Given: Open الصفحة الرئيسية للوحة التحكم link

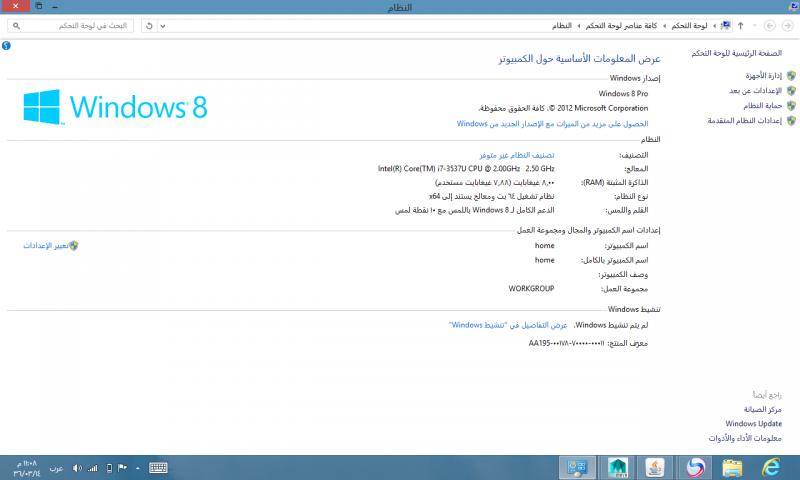Looking at the screenshot, I should 736,53.
